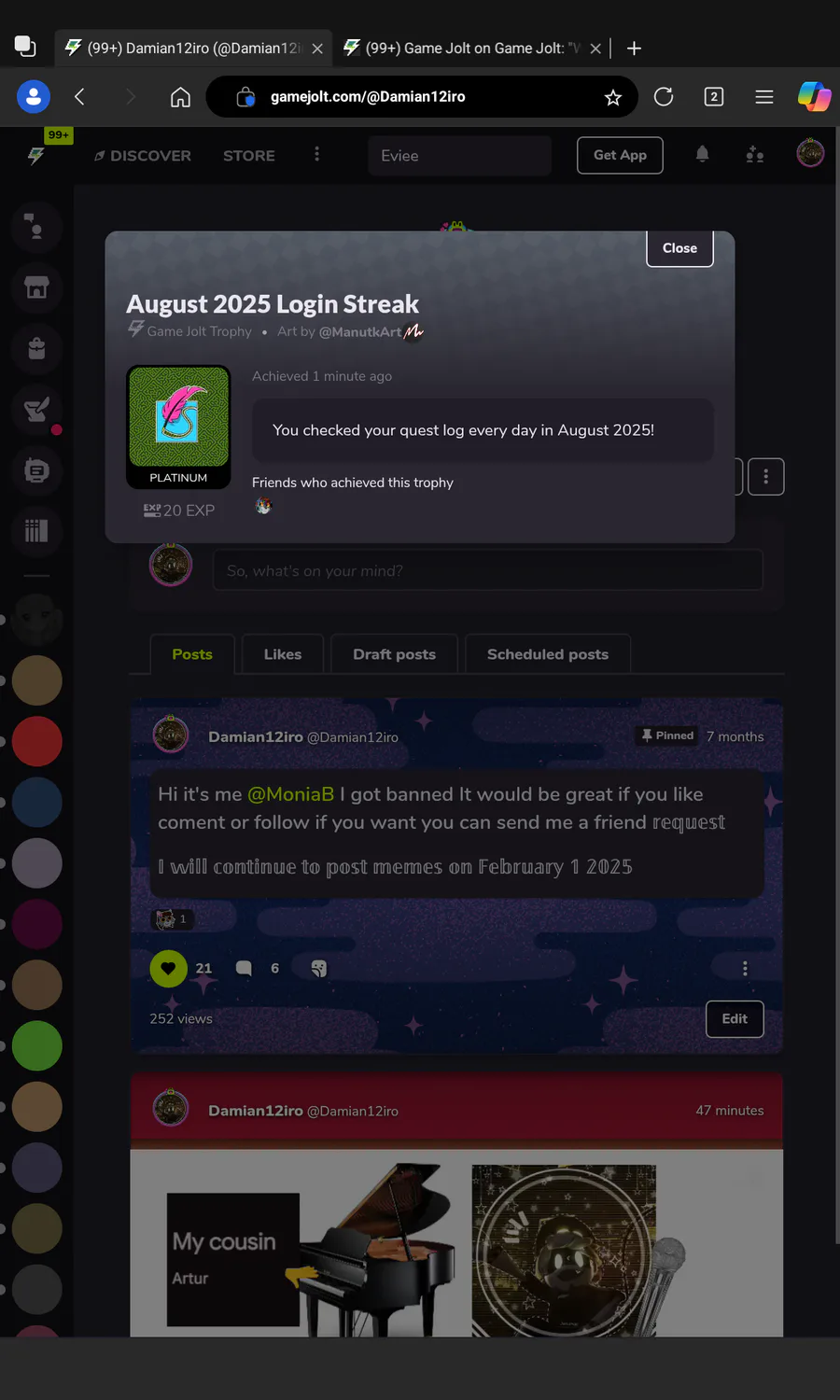Open the store shop icon in the left sidebar
Image resolution: width=840 pixels, height=1400 pixels.
coord(36,287)
